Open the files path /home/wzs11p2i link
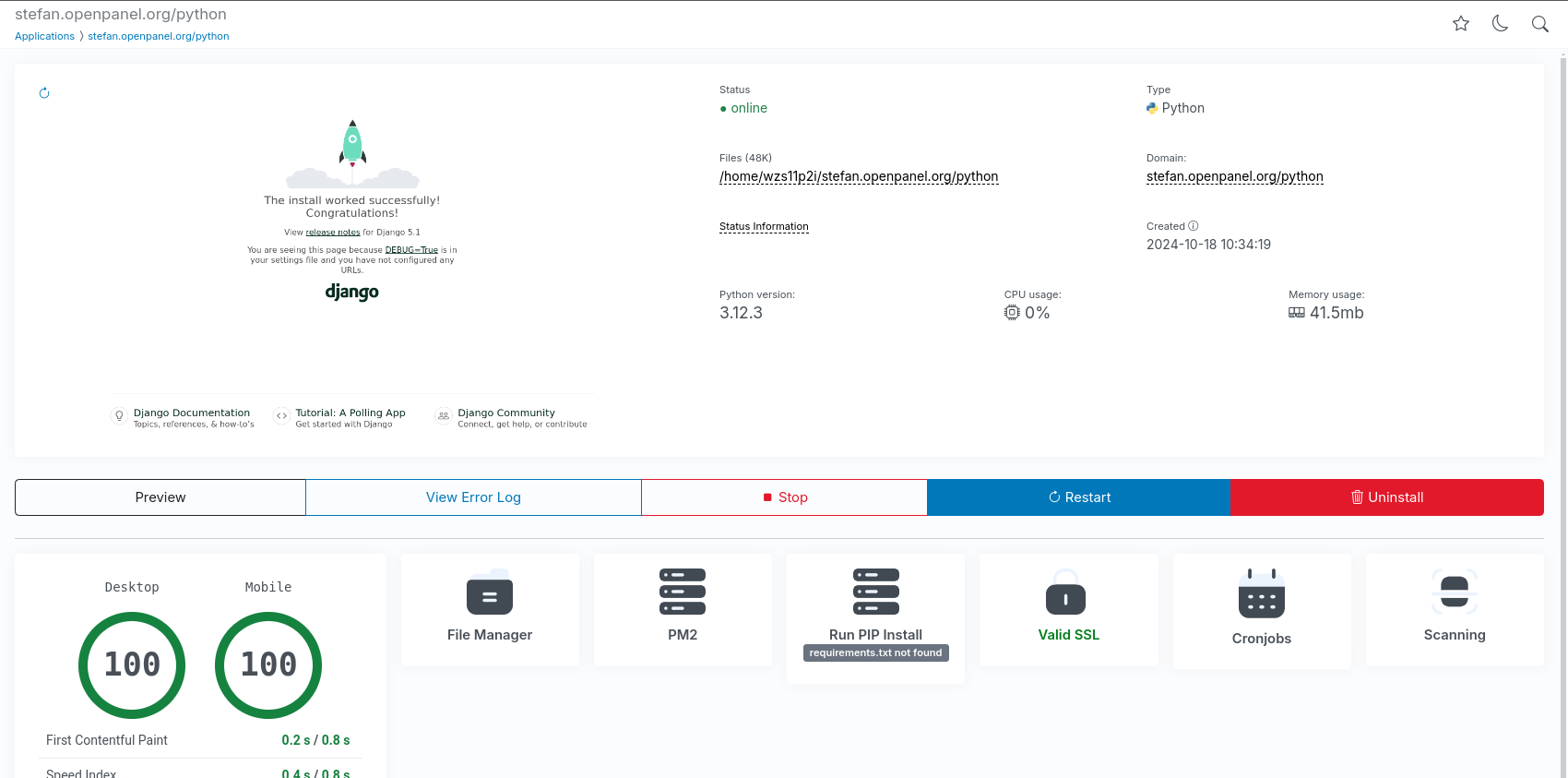Image resolution: width=1568 pixels, height=778 pixels. tap(859, 176)
